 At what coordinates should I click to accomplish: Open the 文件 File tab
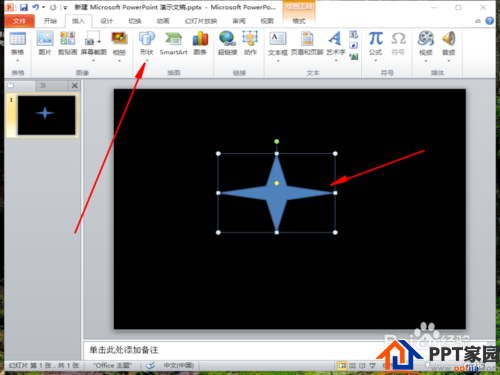[19, 21]
